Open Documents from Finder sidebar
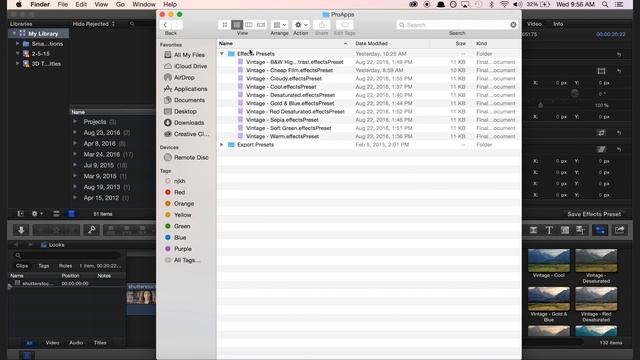The image size is (640, 360). coord(189,100)
